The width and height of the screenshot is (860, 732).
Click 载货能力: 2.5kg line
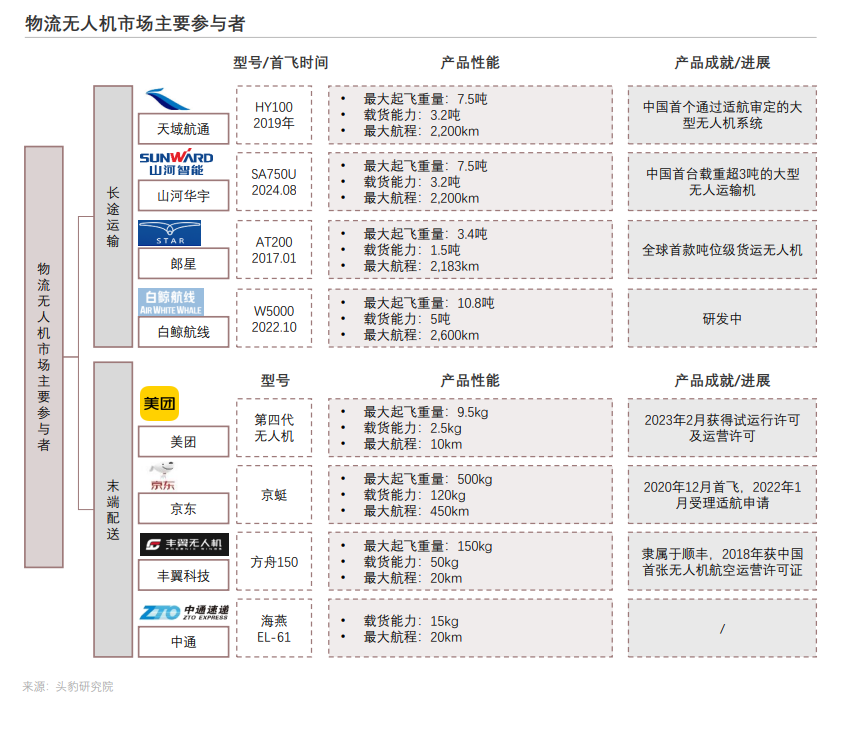click(412, 428)
